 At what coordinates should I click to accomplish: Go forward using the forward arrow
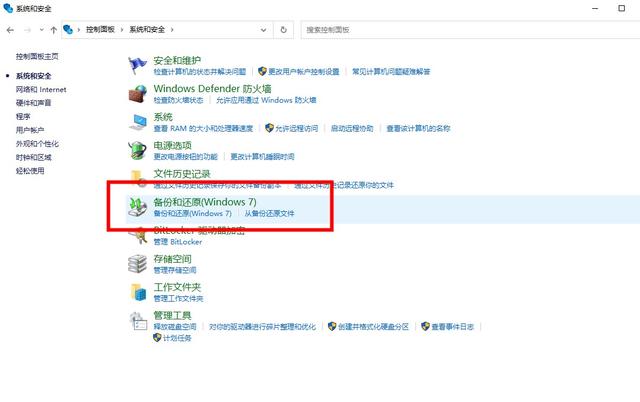[27, 30]
